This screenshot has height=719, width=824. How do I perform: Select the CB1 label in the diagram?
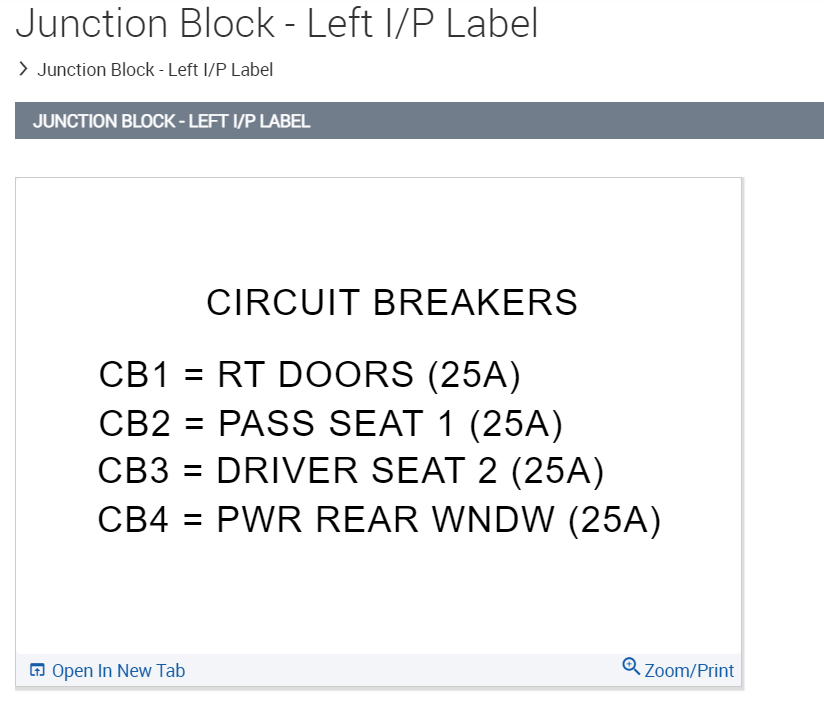tap(136, 375)
